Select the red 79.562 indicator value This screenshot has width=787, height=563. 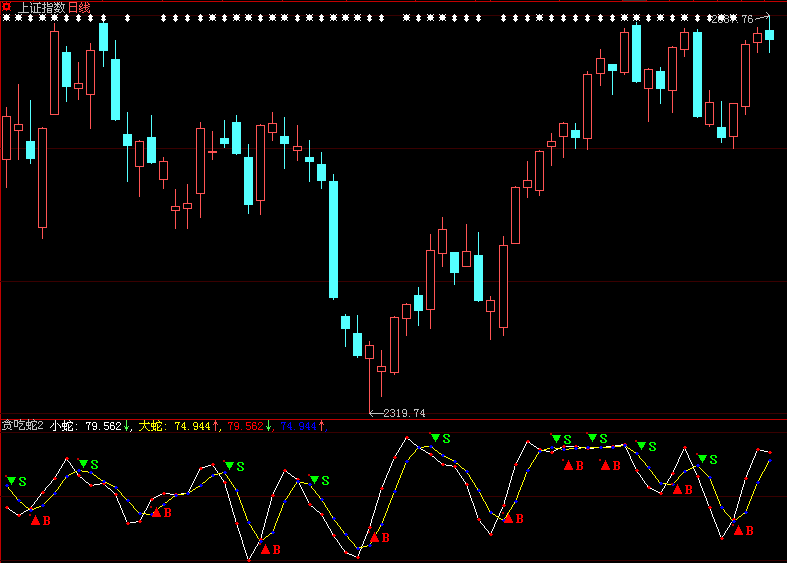click(245, 426)
